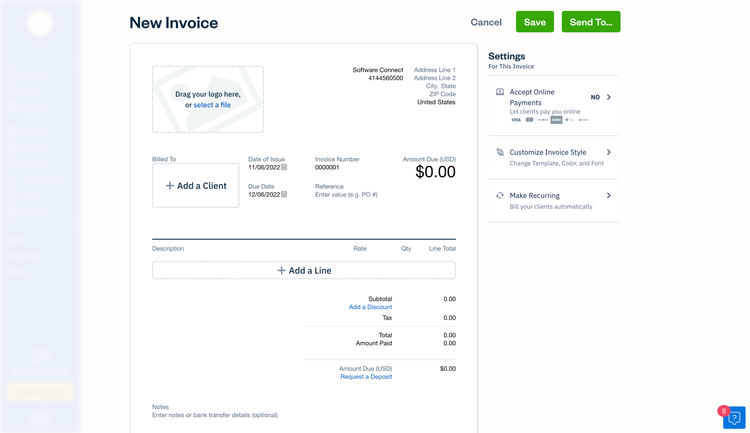Click the Due Date 12/06/2022 value
The width and height of the screenshot is (750, 433).
pos(264,195)
